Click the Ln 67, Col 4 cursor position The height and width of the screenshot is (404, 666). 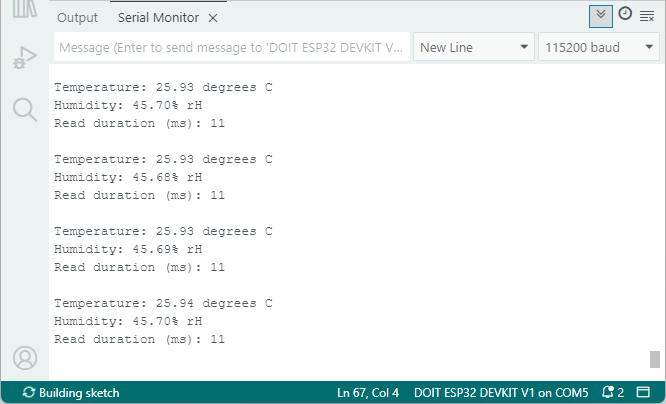(x=368, y=393)
